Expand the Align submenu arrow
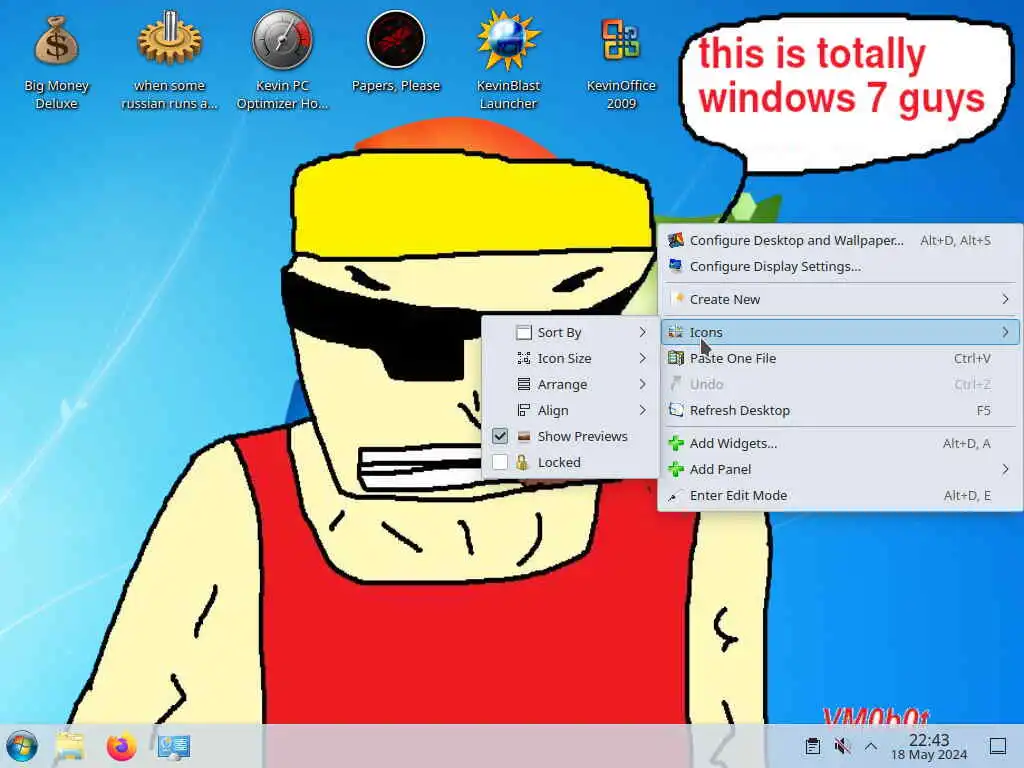This screenshot has width=1024, height=768. [643, 410]
